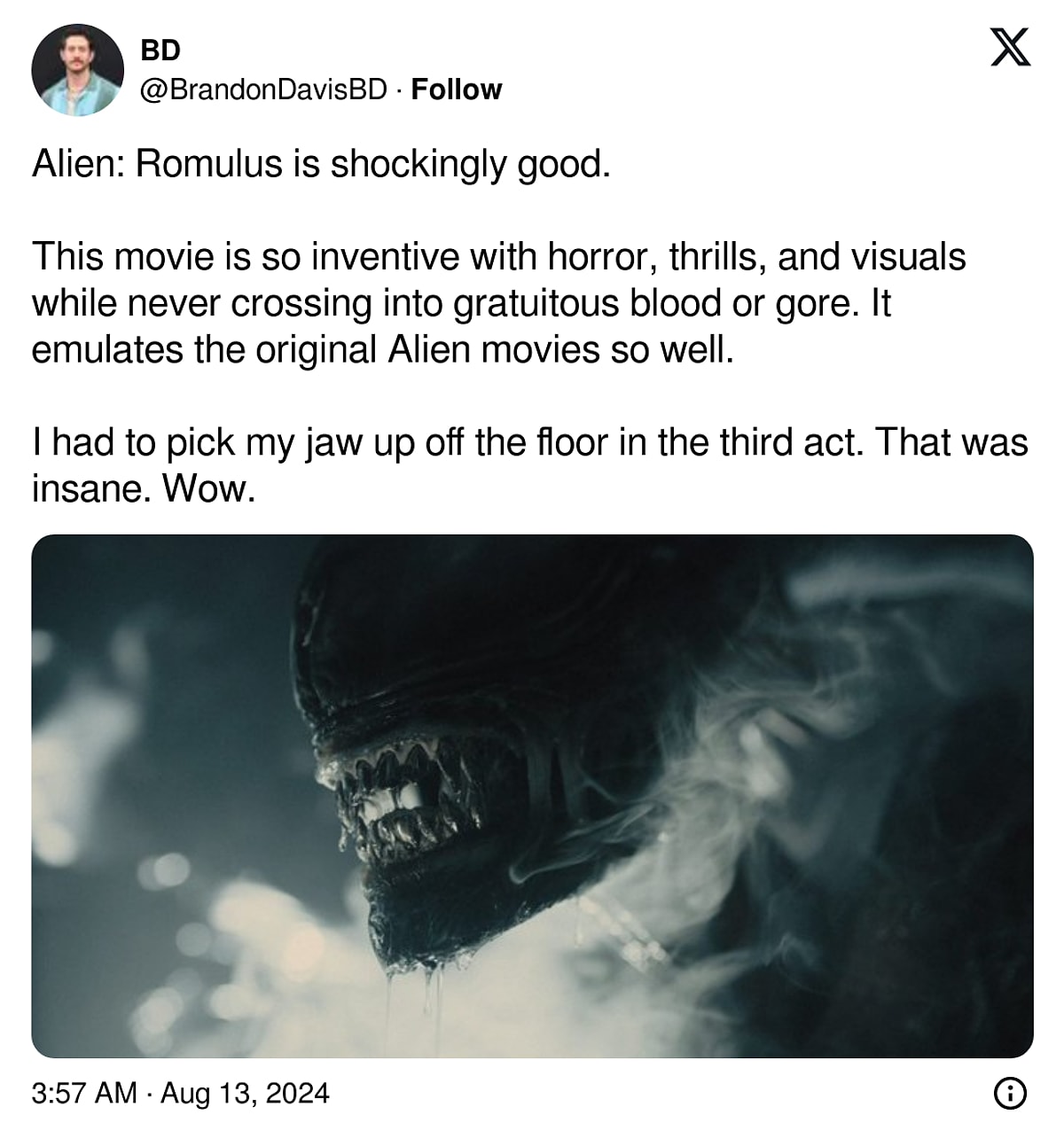Click the X logo icon

click(1009, 48)
